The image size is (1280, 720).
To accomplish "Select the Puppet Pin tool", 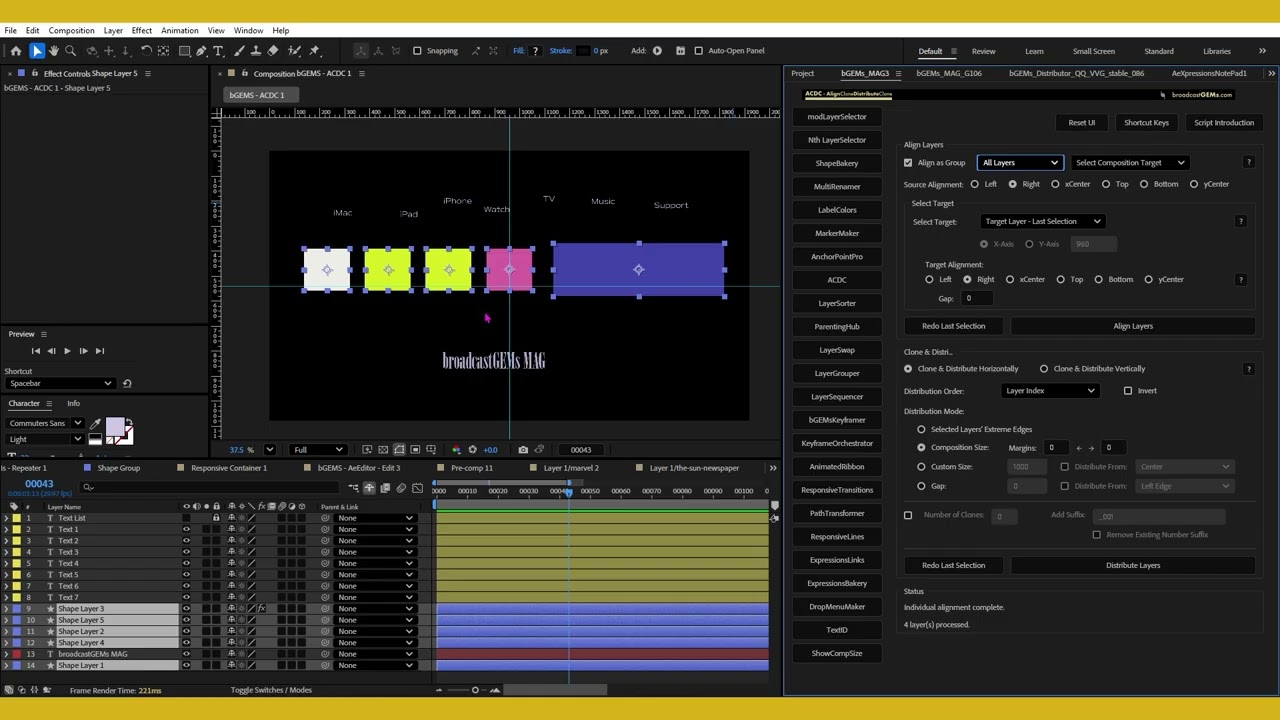I will coord(314,51).
